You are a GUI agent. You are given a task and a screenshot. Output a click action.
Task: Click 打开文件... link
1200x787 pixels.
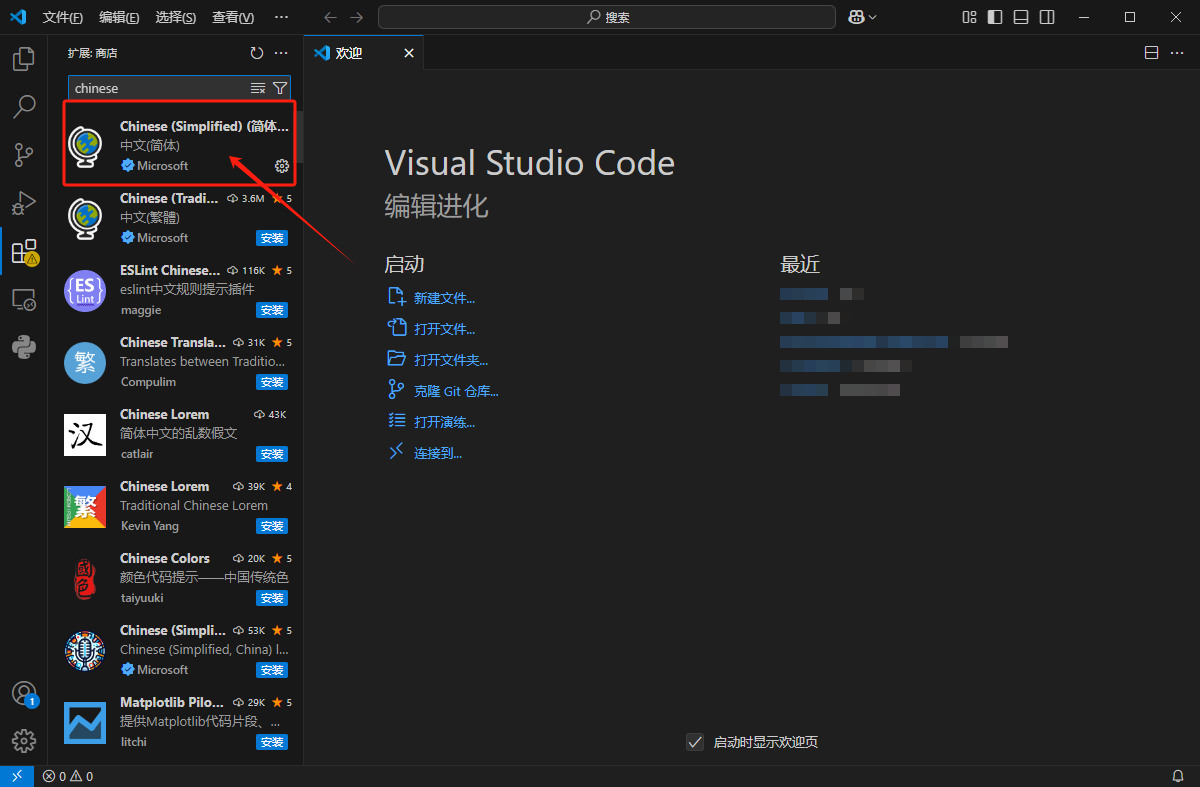pyautogui.click(x=444, y=329)
